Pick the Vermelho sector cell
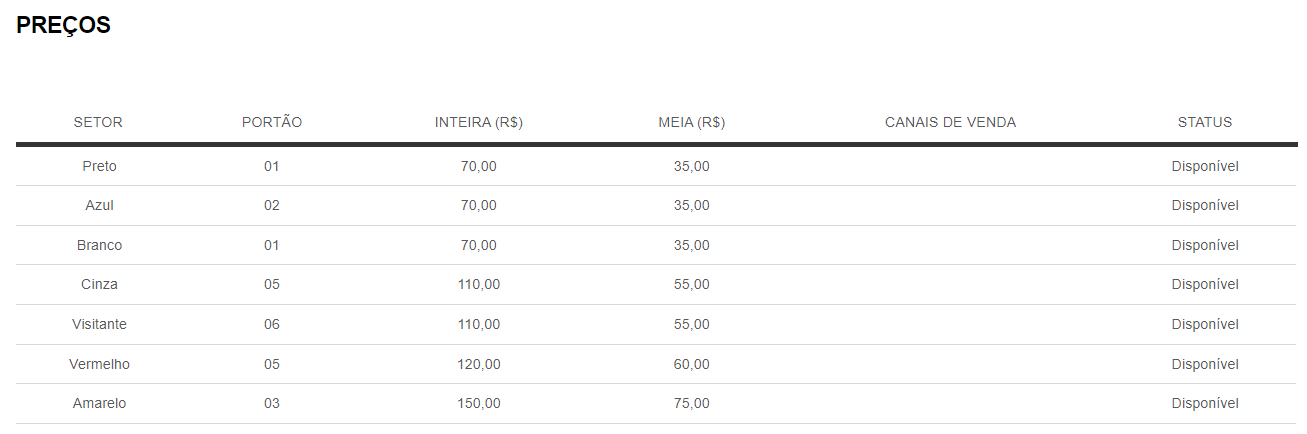This screenshot has width=1307, height=434. coord(99,364)
